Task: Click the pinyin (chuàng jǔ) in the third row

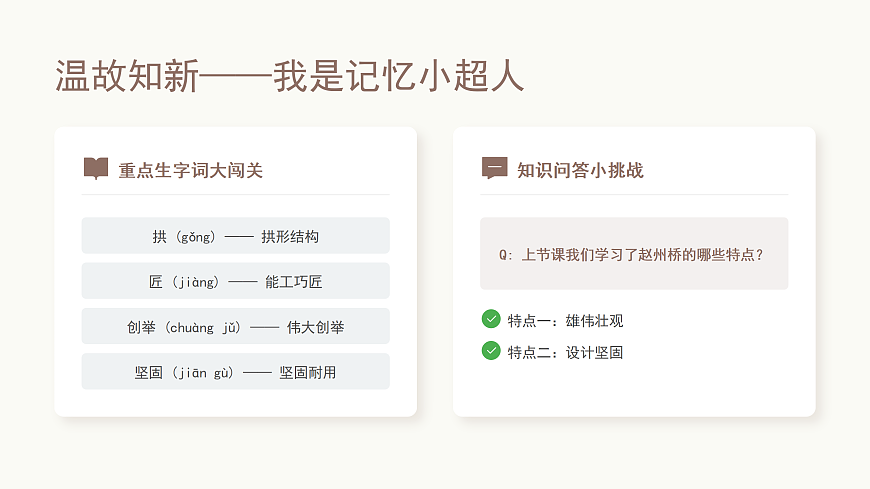Action: (x=203, y=327)
